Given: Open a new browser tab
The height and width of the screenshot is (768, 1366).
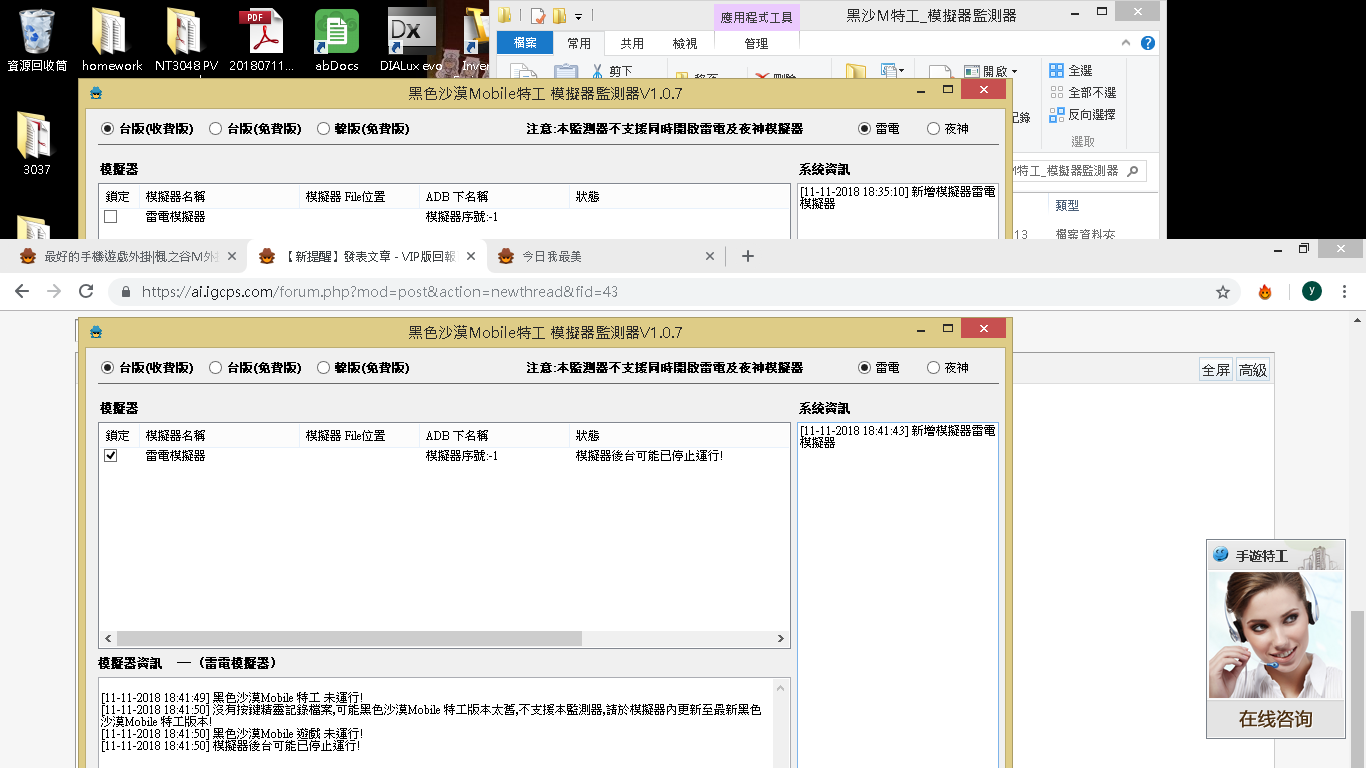Looking at the screenshot, I should 747,256.
